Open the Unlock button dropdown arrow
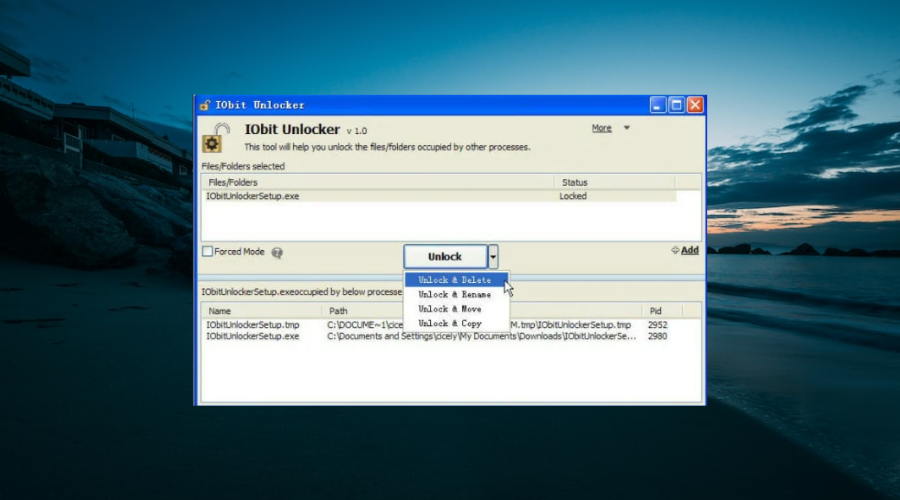The width and height of the screenshot is (900, 500). pyautogui.click(x=493, y=257)
